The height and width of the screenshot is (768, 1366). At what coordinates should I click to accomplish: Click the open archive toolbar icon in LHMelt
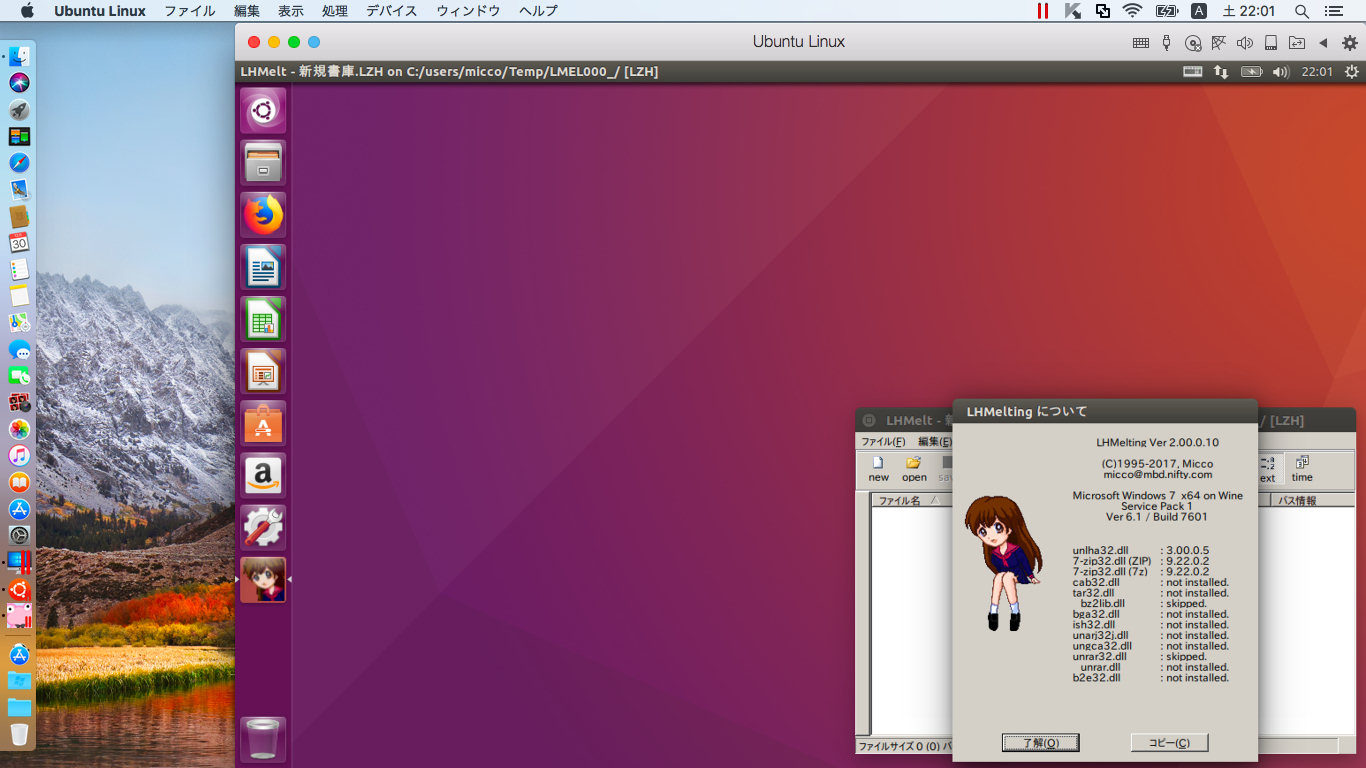tap(914, 469)
